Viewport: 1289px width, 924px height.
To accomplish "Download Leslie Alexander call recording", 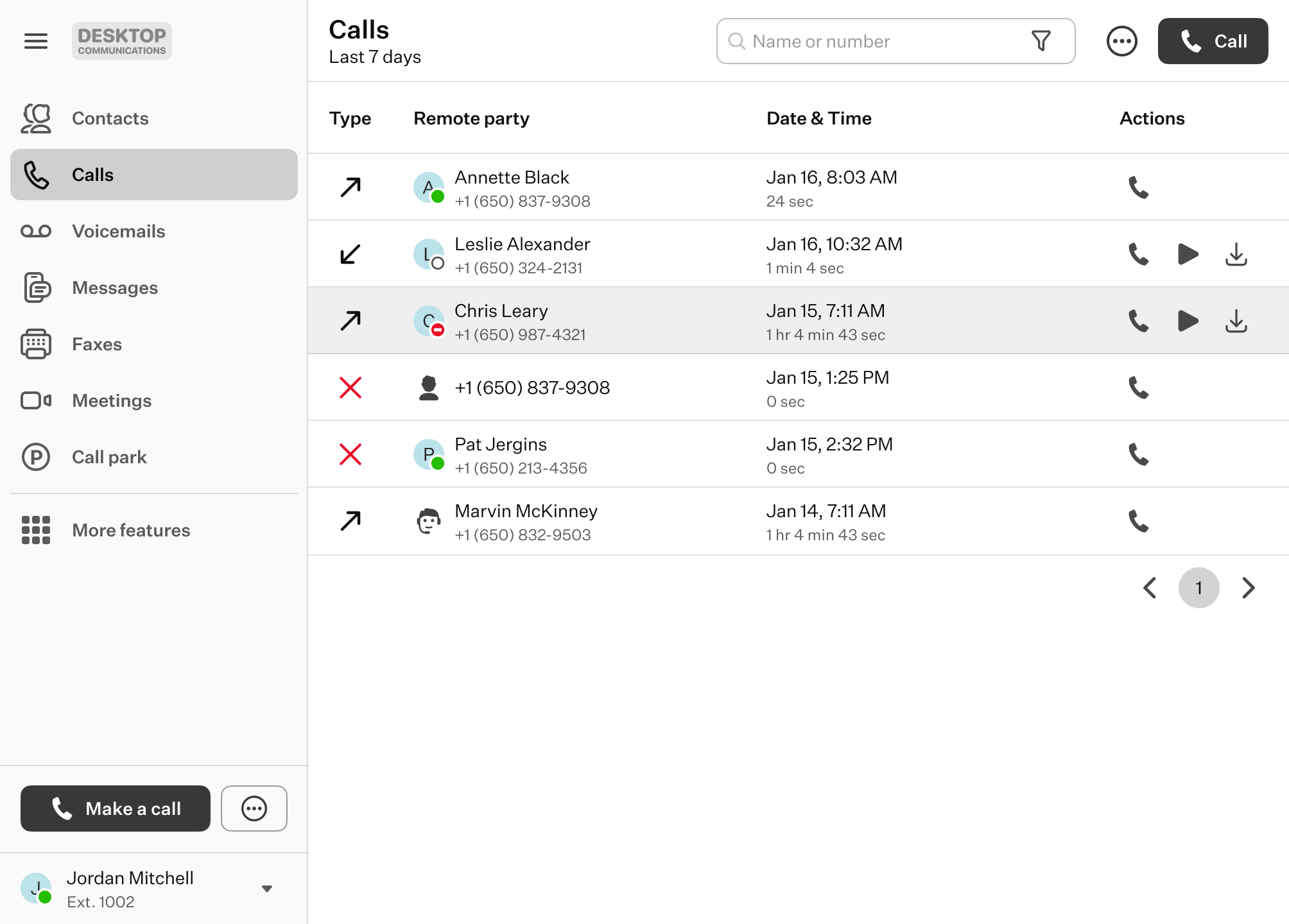I will (x=1236, y=254).
